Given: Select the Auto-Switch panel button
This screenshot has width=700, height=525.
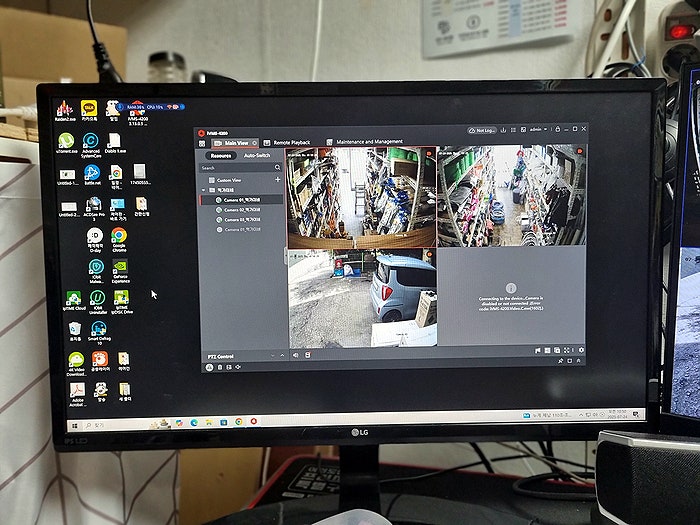Looking at the screenshot, I should (257, 155).
